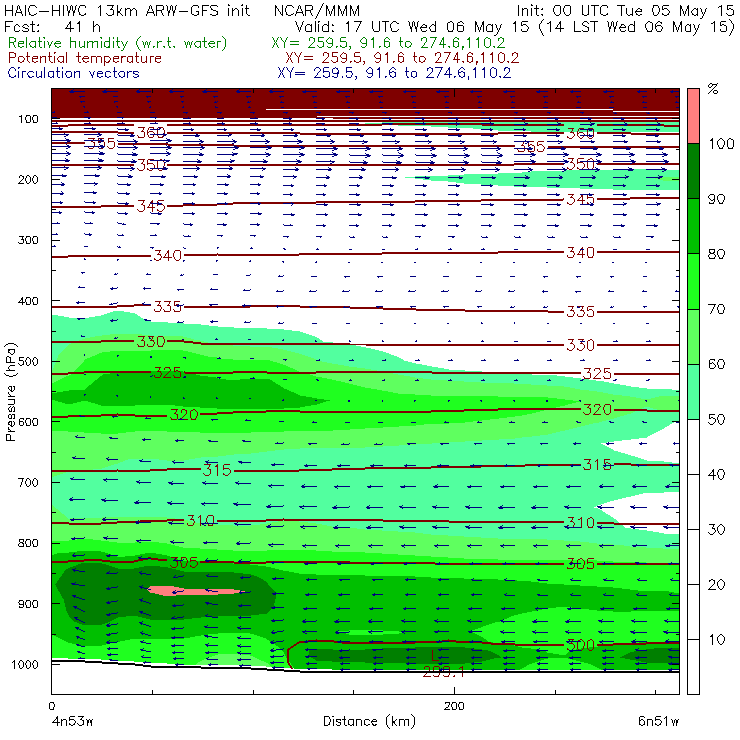
Task: Click the blue 'Circulation vectors' legend label
Action: 73,73
